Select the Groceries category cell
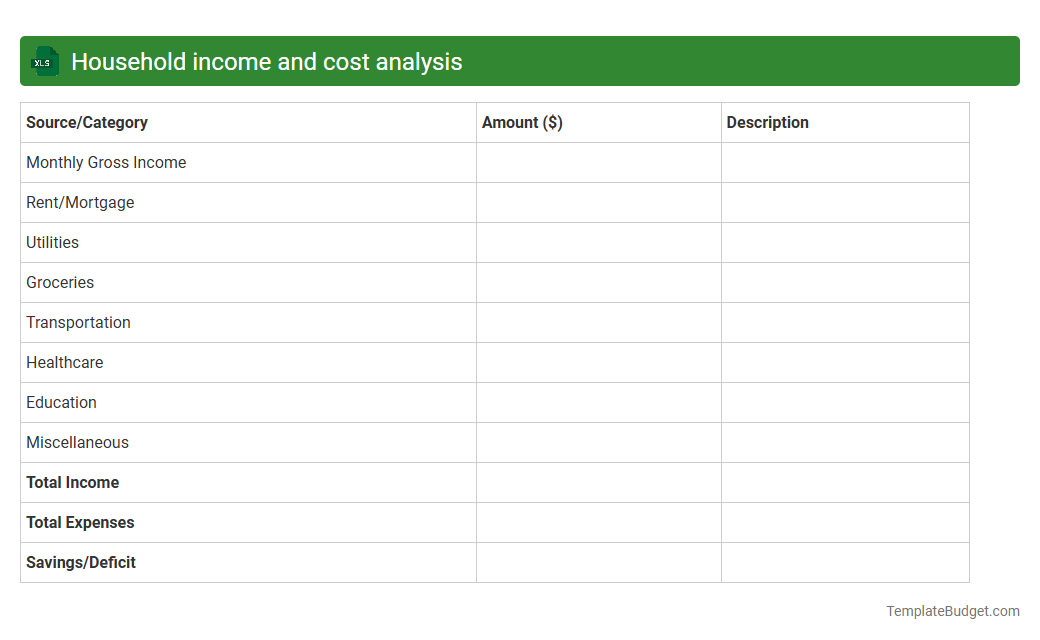This screenshot has width=1040, height=640. (60, 282)
